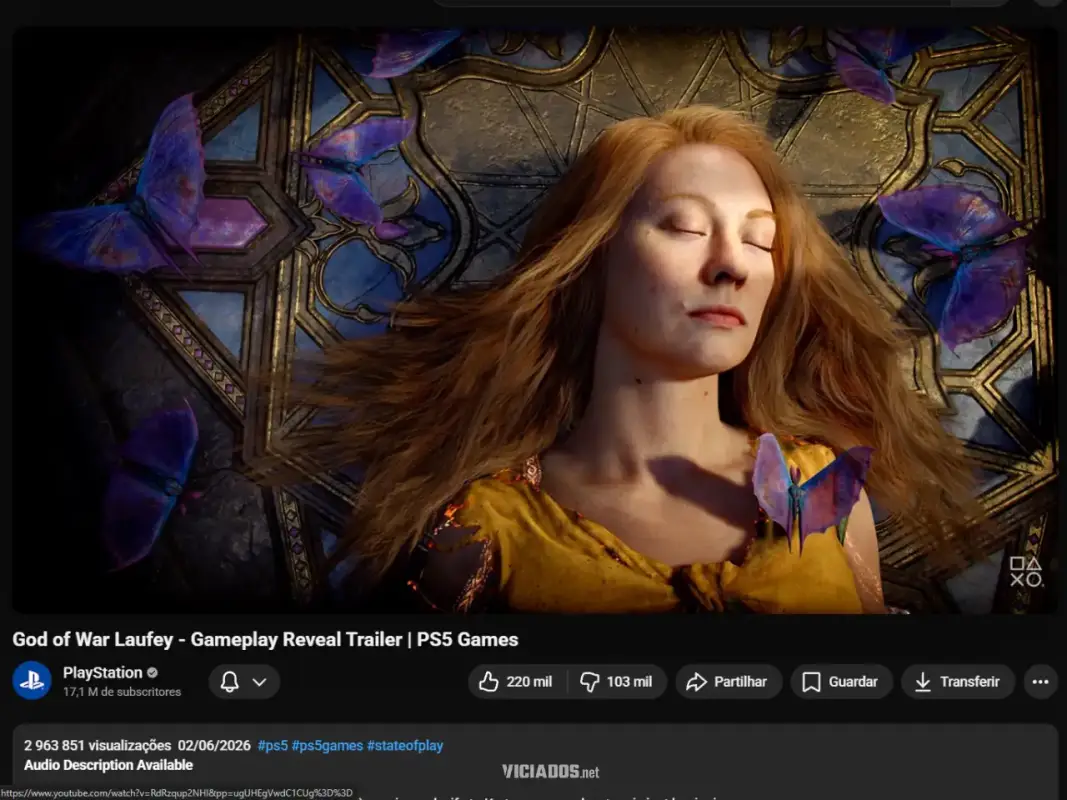Viewport: 1067px width, 800px height.
Task: Click the Partilhar share button
Action: [x=728, y=682]
